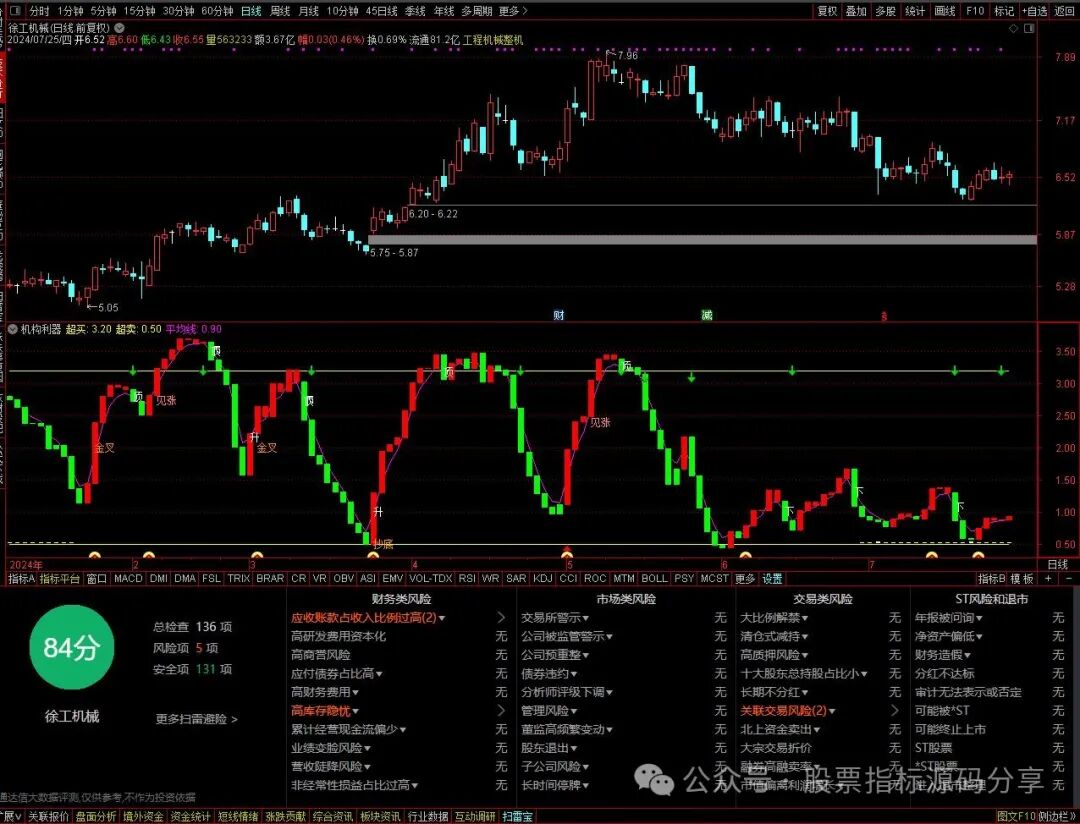
Task: Switch to 关联报价 bottom tab
Action: point(49,817)
